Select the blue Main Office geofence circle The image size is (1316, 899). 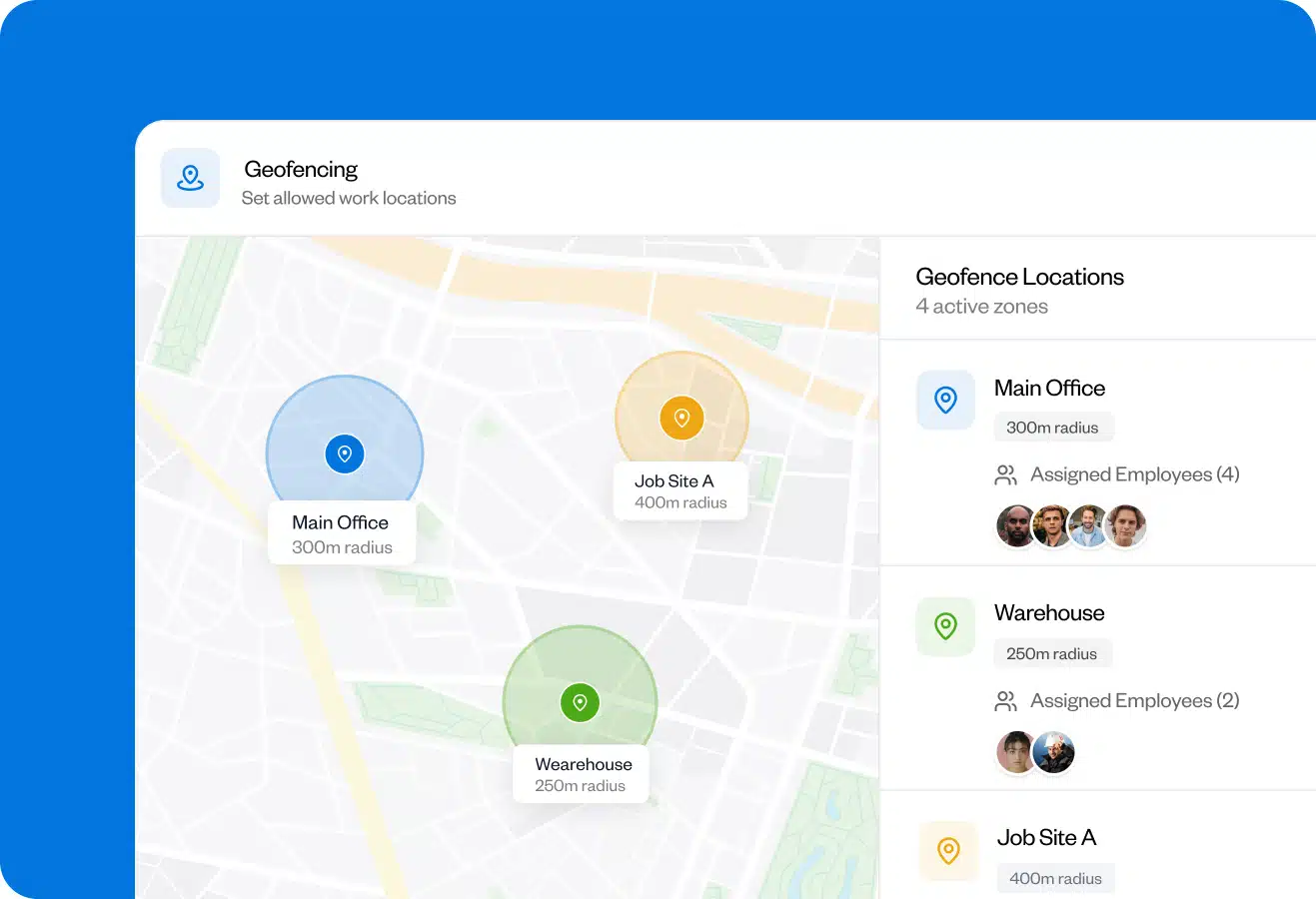(x=300, y=410)
